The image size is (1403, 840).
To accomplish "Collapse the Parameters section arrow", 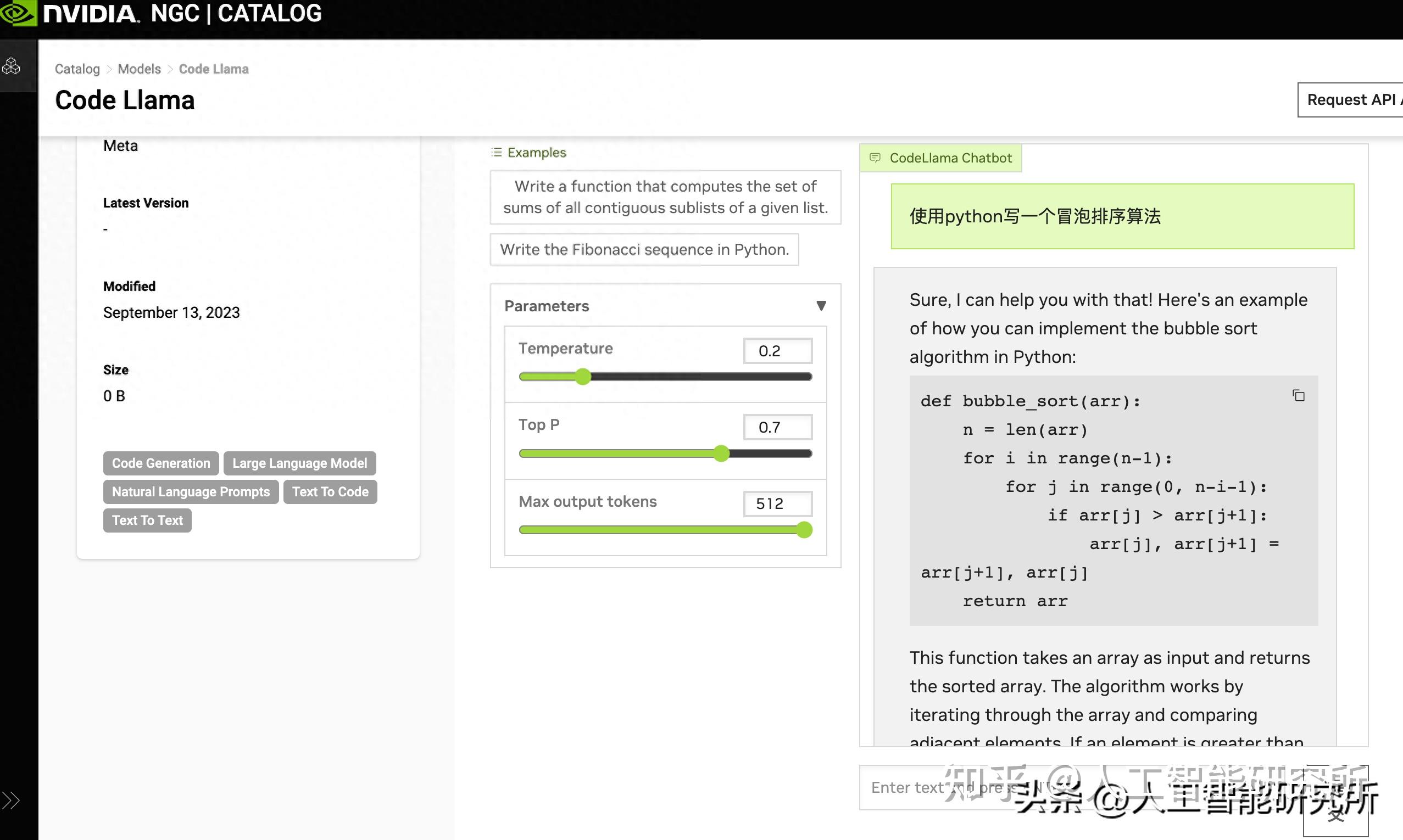I will point(821,306).
